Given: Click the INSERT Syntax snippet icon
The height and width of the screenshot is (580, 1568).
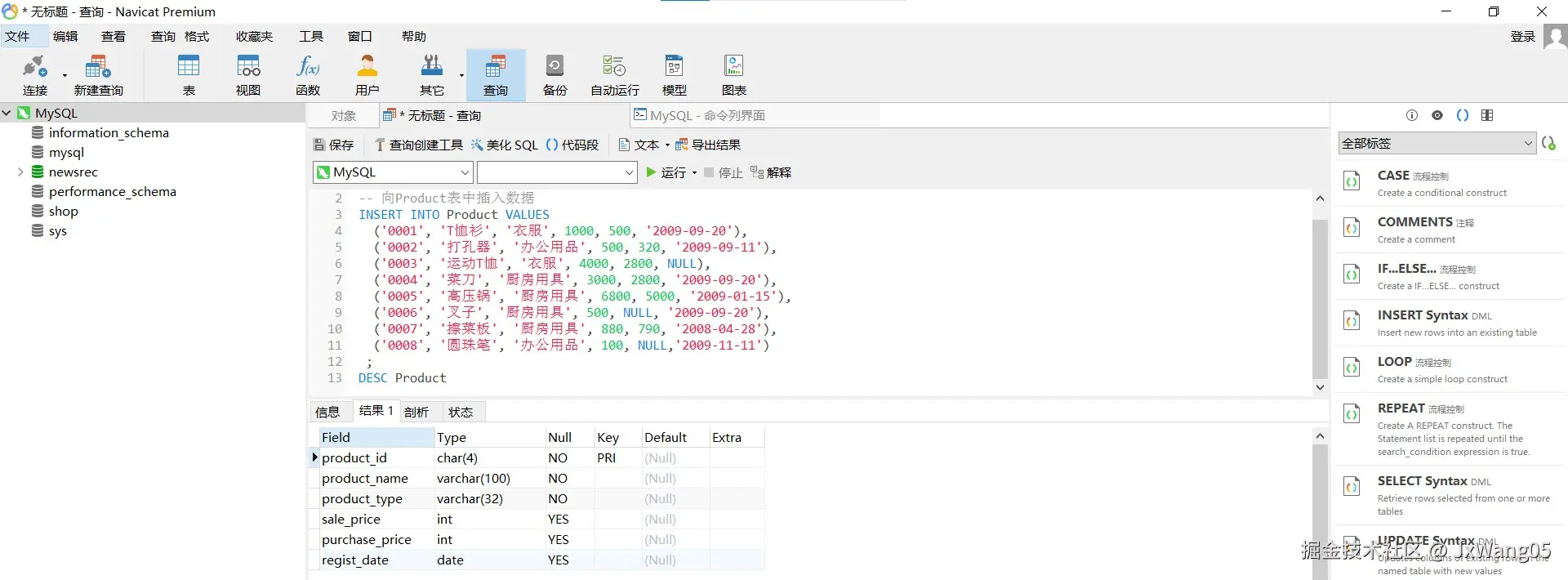Looking at the screenshot, I should (x=1352, y=321).
